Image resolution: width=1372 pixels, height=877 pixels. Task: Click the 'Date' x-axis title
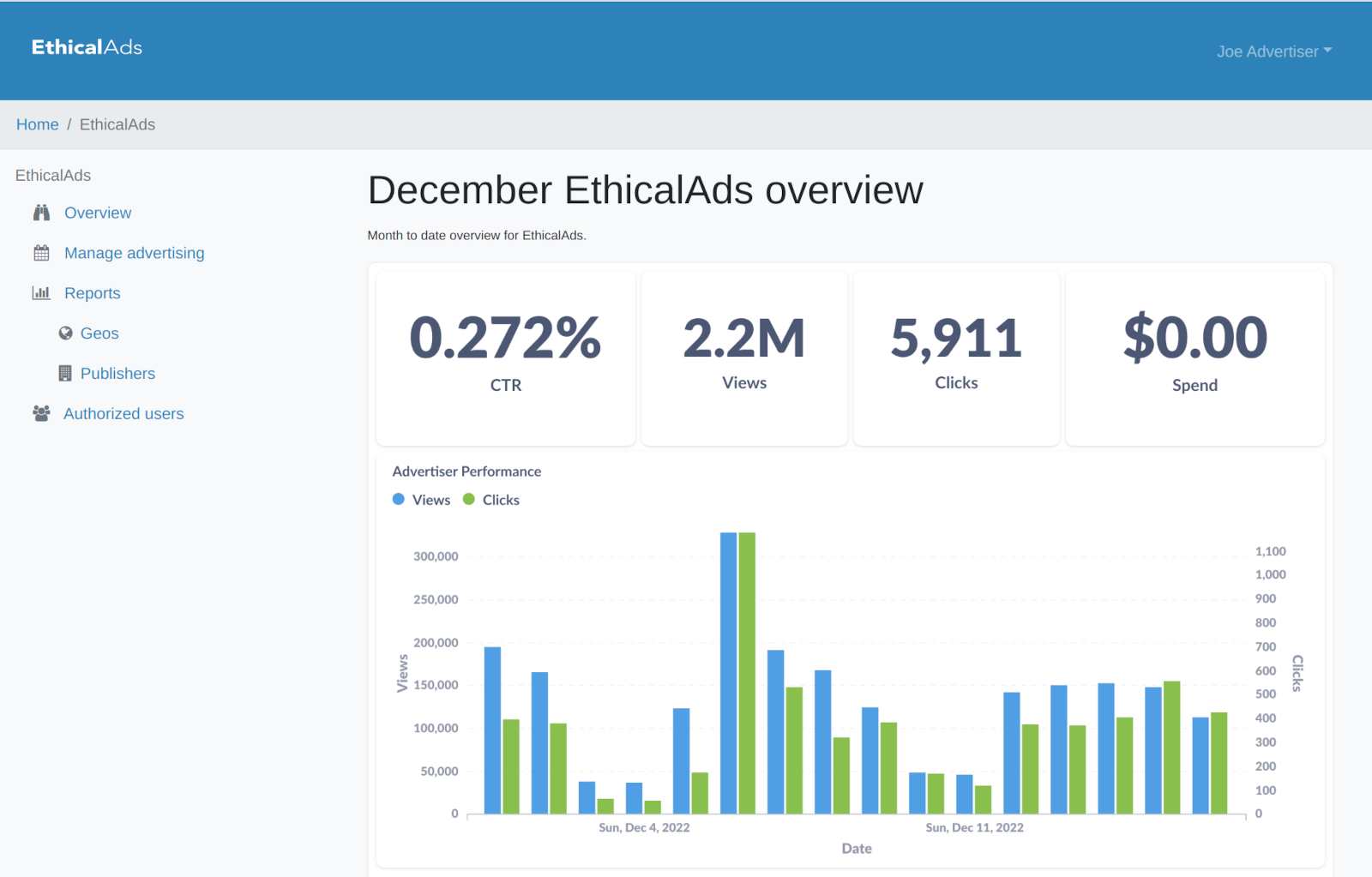point(857,848)
